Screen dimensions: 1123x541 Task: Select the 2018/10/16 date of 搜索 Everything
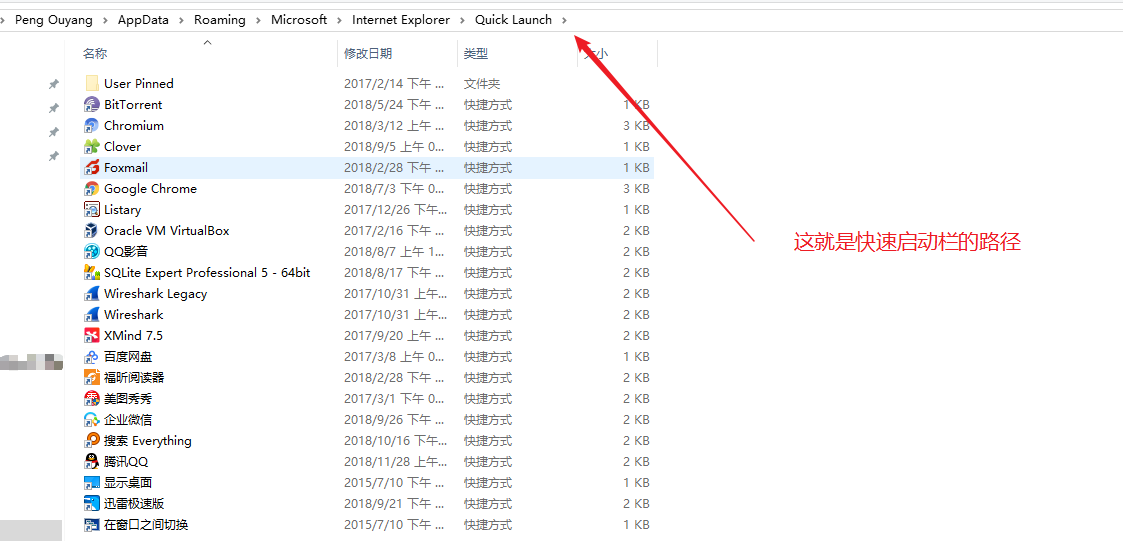click(394, 441)
